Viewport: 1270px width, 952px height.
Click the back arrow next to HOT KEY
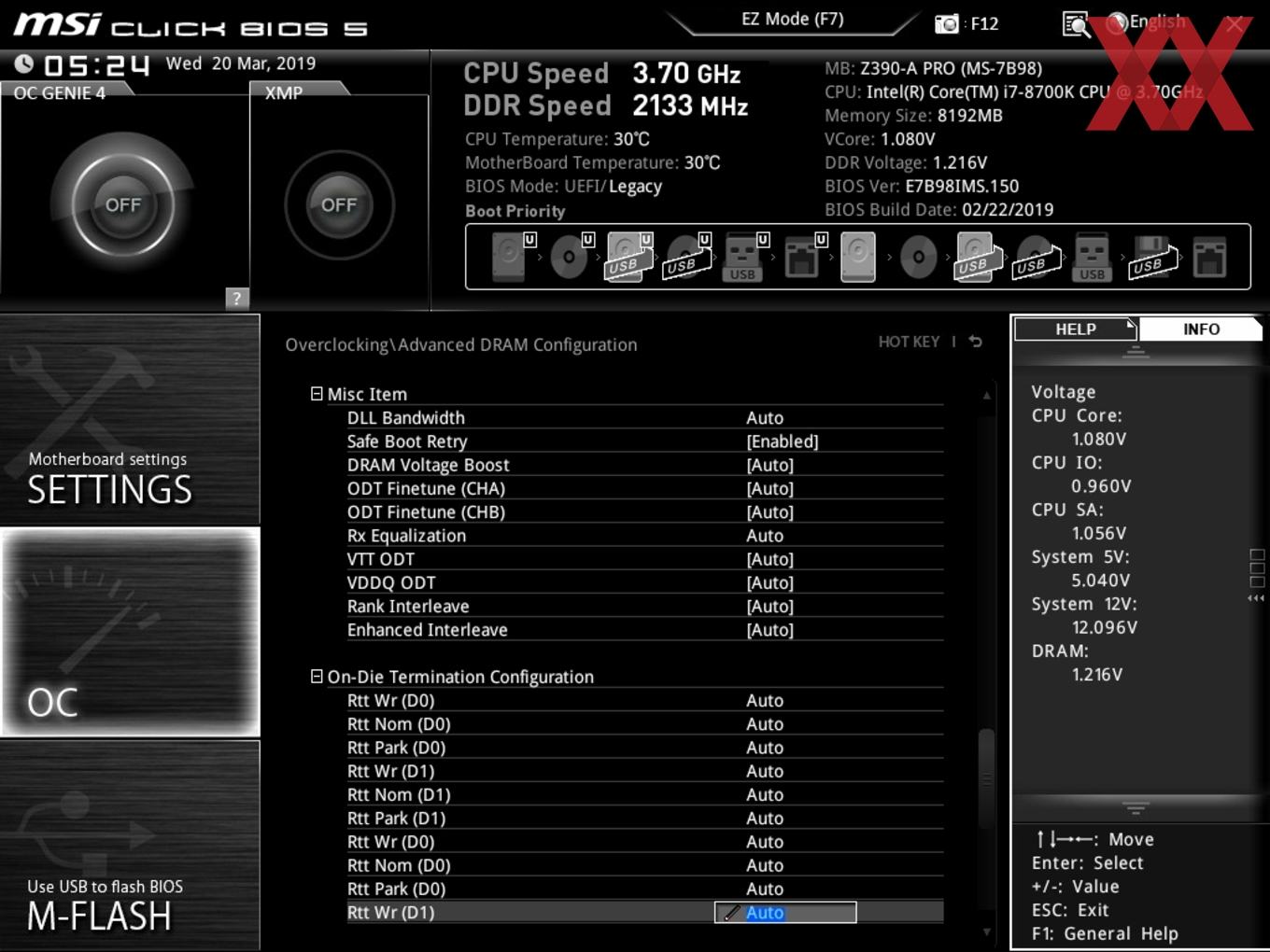tap(975, 342)
